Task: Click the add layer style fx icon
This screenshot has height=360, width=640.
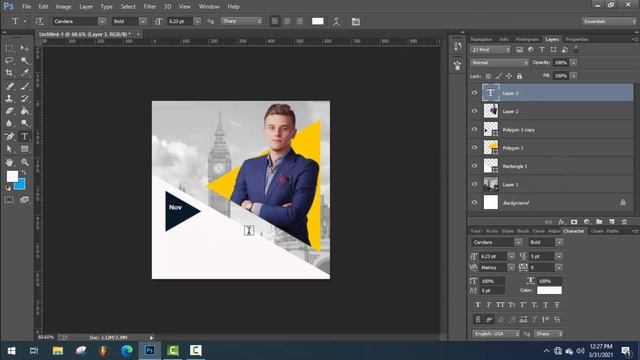Action: [x=561, y=222]
